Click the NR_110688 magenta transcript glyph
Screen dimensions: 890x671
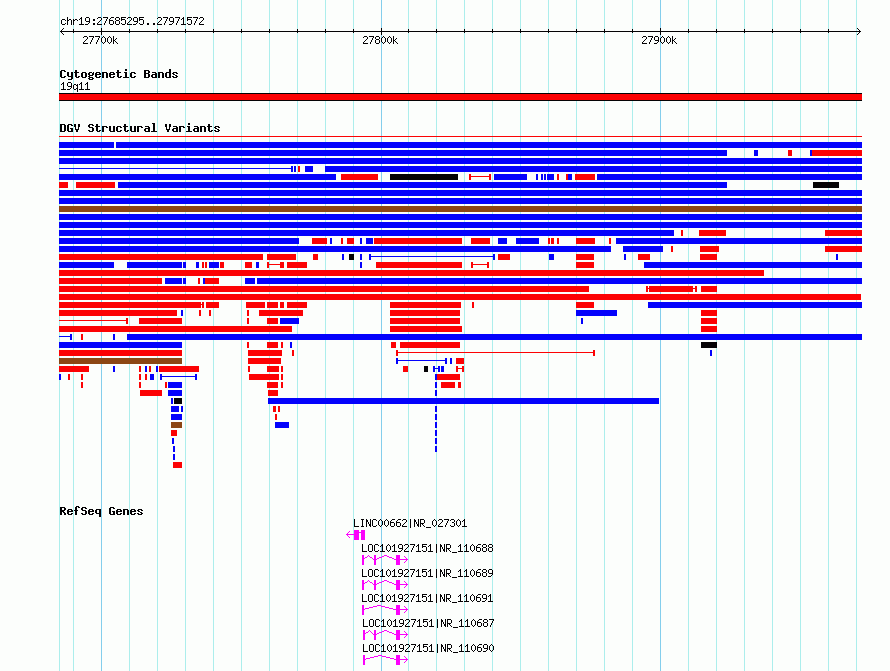tap(385, 560)
